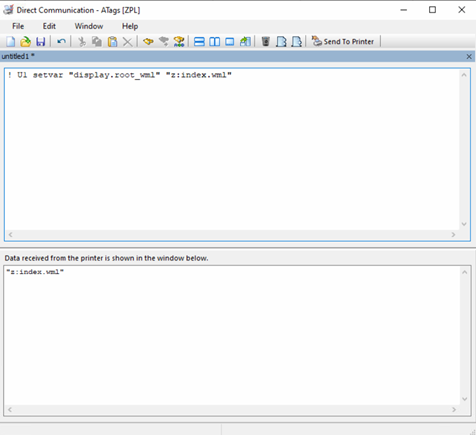
Task: Select the single pane layout icon
Action: [x=230, y=42]
